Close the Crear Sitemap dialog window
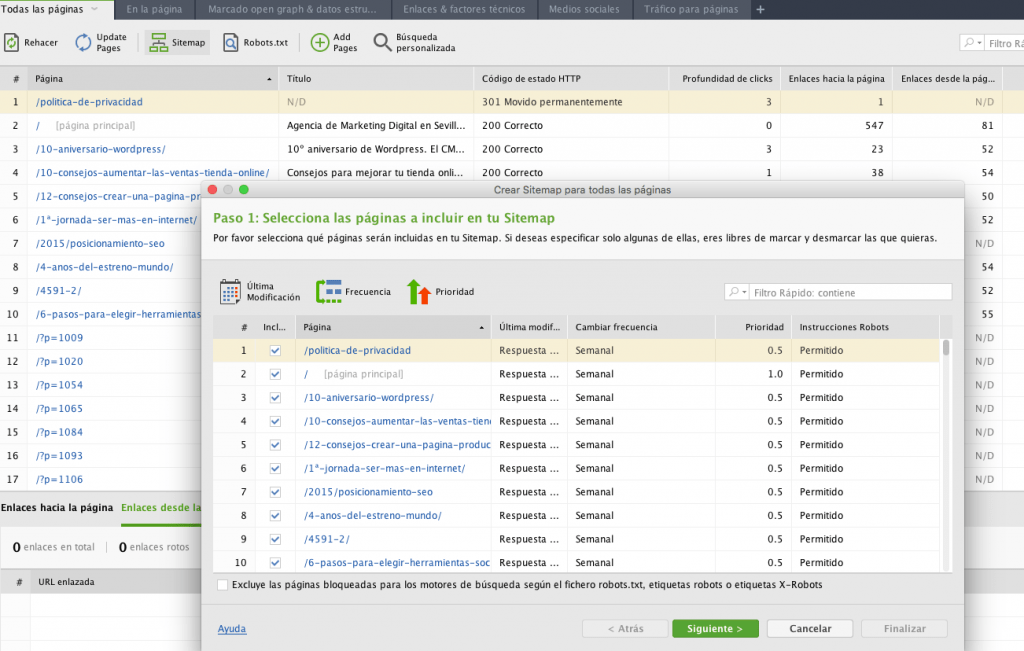 (x=212, y=189)
